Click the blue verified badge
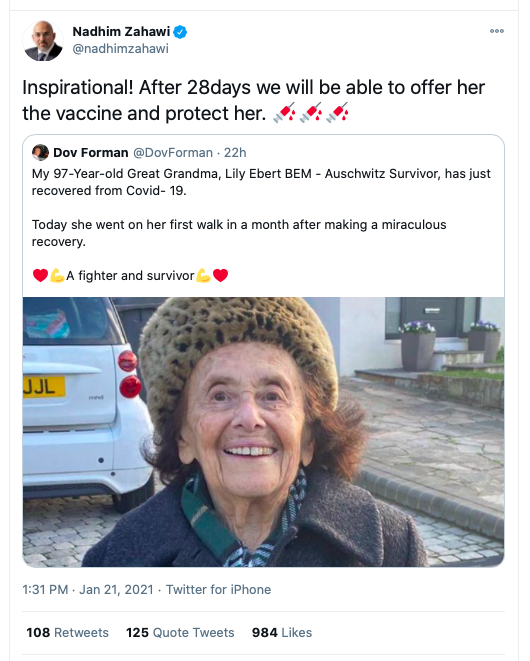The image size is (530, 661). 180,32
